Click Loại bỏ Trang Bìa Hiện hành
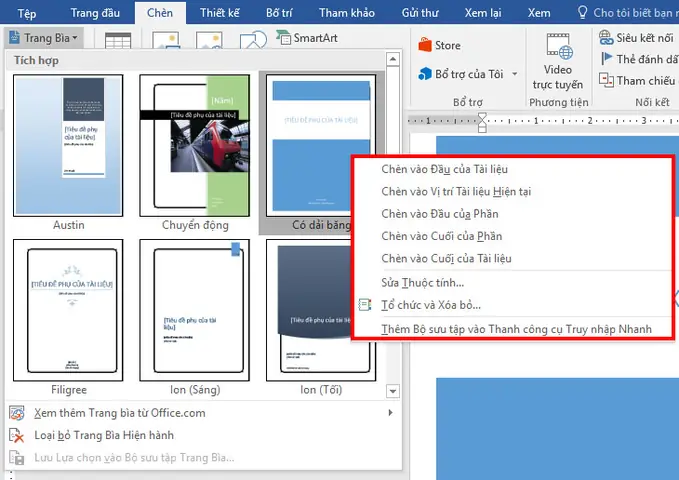 pyautogui.click(x=91, y=435)
